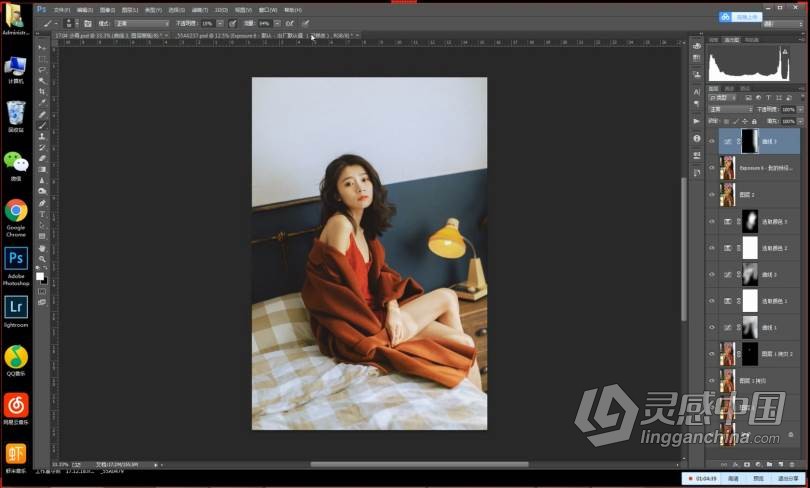Viewport: 810px width, 488px height.
Task: Open the Info panel icon
Action: [697, 138]
